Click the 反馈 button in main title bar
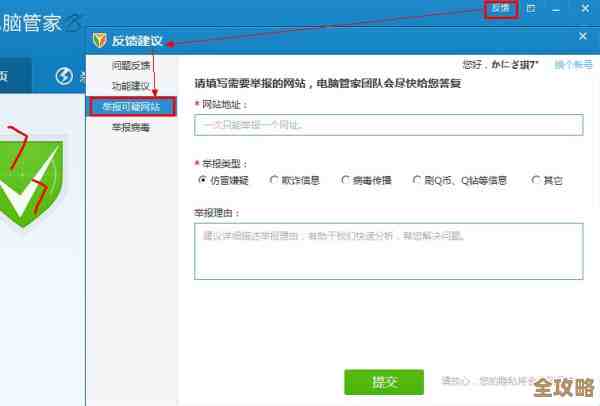Image resolution: width=600 pixels, height=406 pixels. point(501,9)
